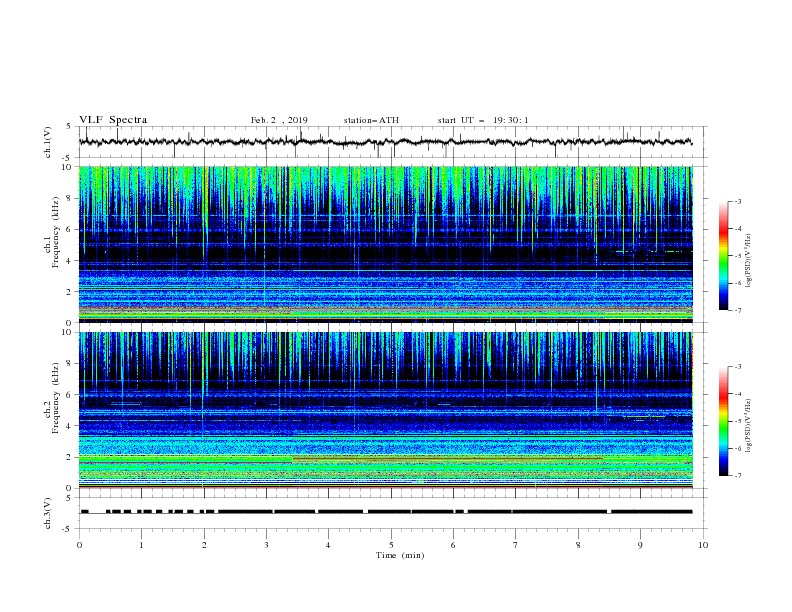The height and width of the screenshot is (612, 792).
Task: Click the ch.2 spectrogram panel
Action: pyautogui.click(x=386, y=410)
